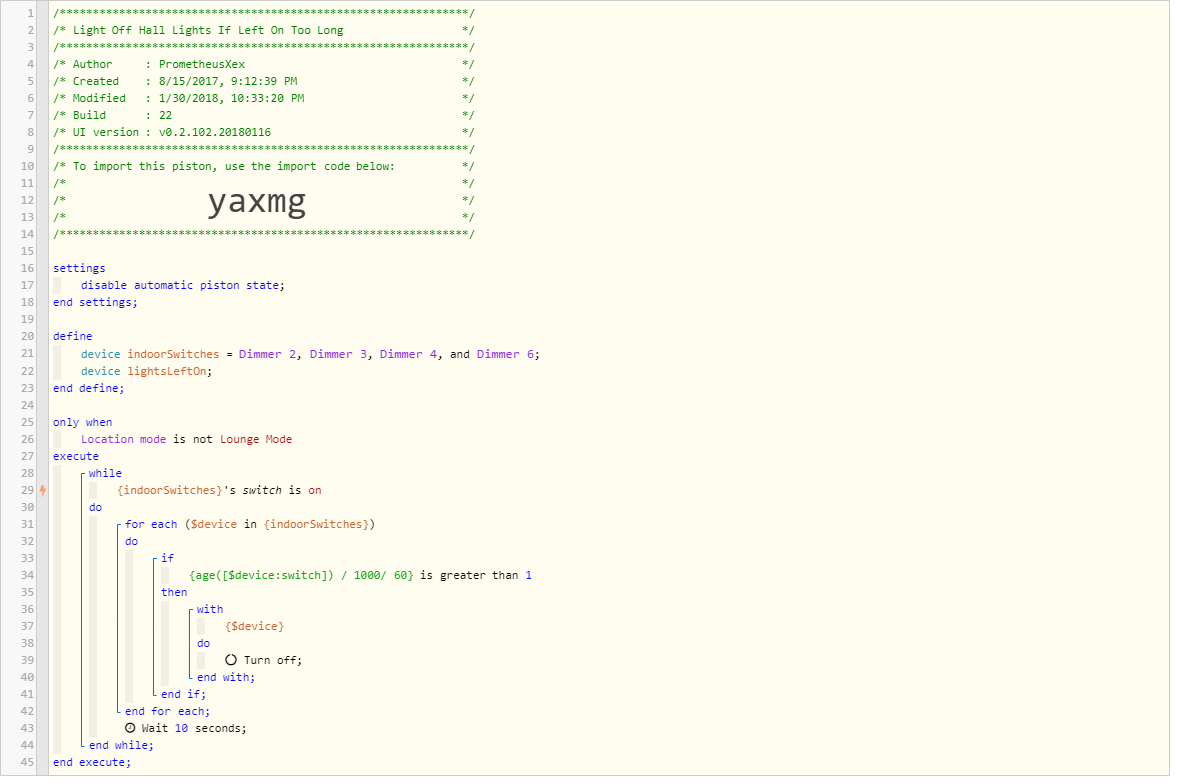1178x784 pixels.
Task: Click the Modified date 1/30/2018
Action: 231,98
